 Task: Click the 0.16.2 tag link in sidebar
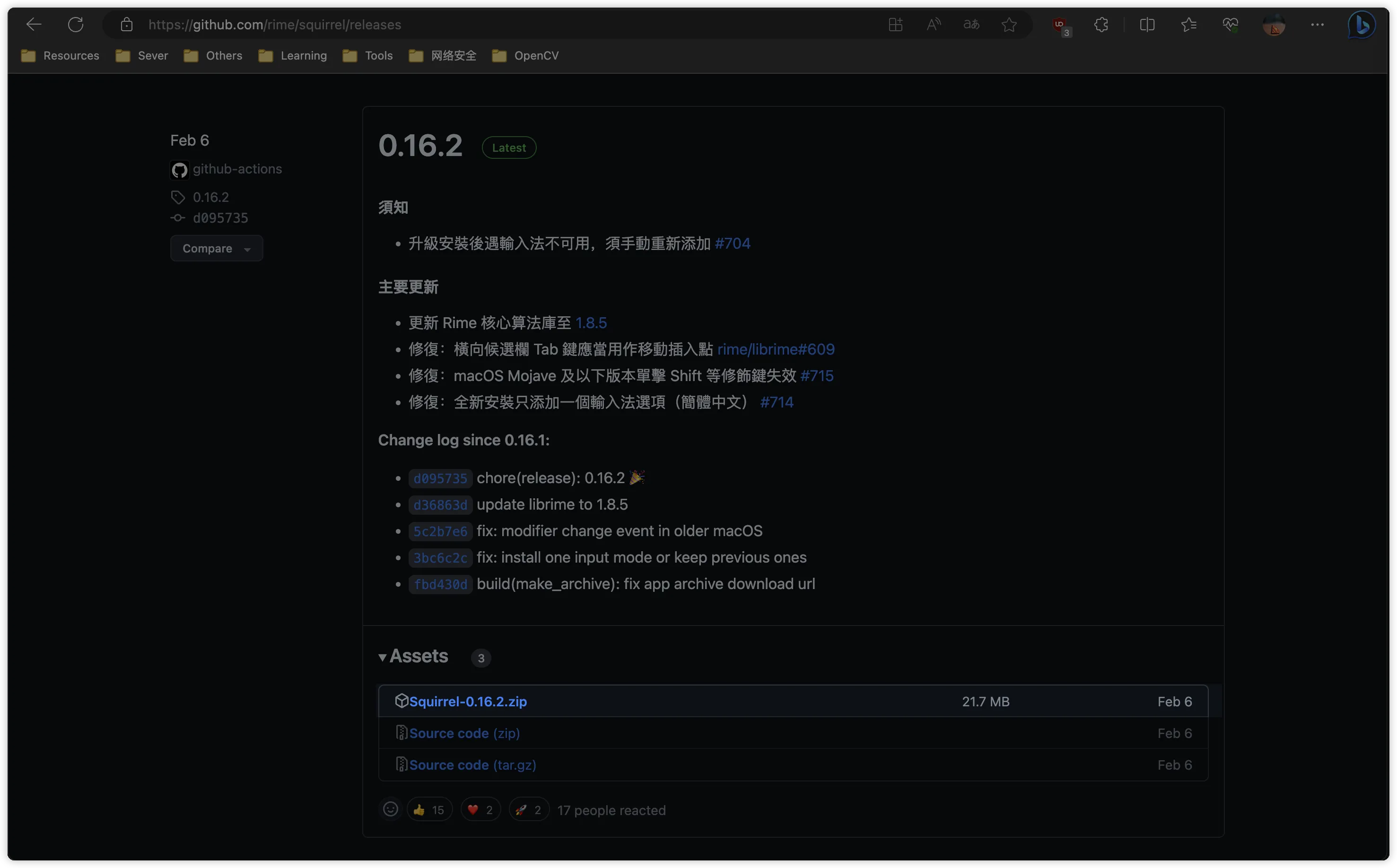[x=211, y=197]
